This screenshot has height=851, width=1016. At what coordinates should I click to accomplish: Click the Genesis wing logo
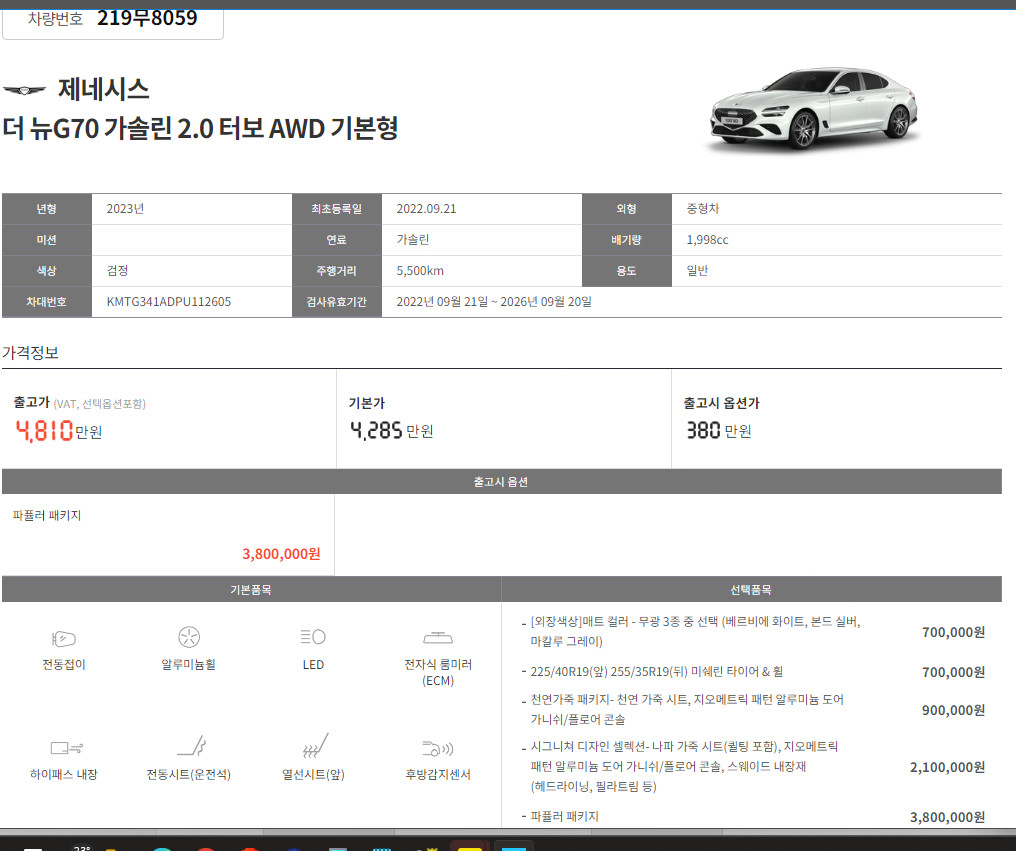(24, 90)
